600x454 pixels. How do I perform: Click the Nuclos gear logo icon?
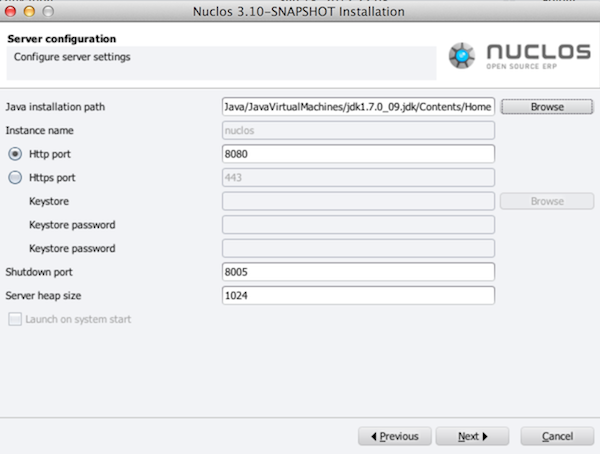(462, 56)
